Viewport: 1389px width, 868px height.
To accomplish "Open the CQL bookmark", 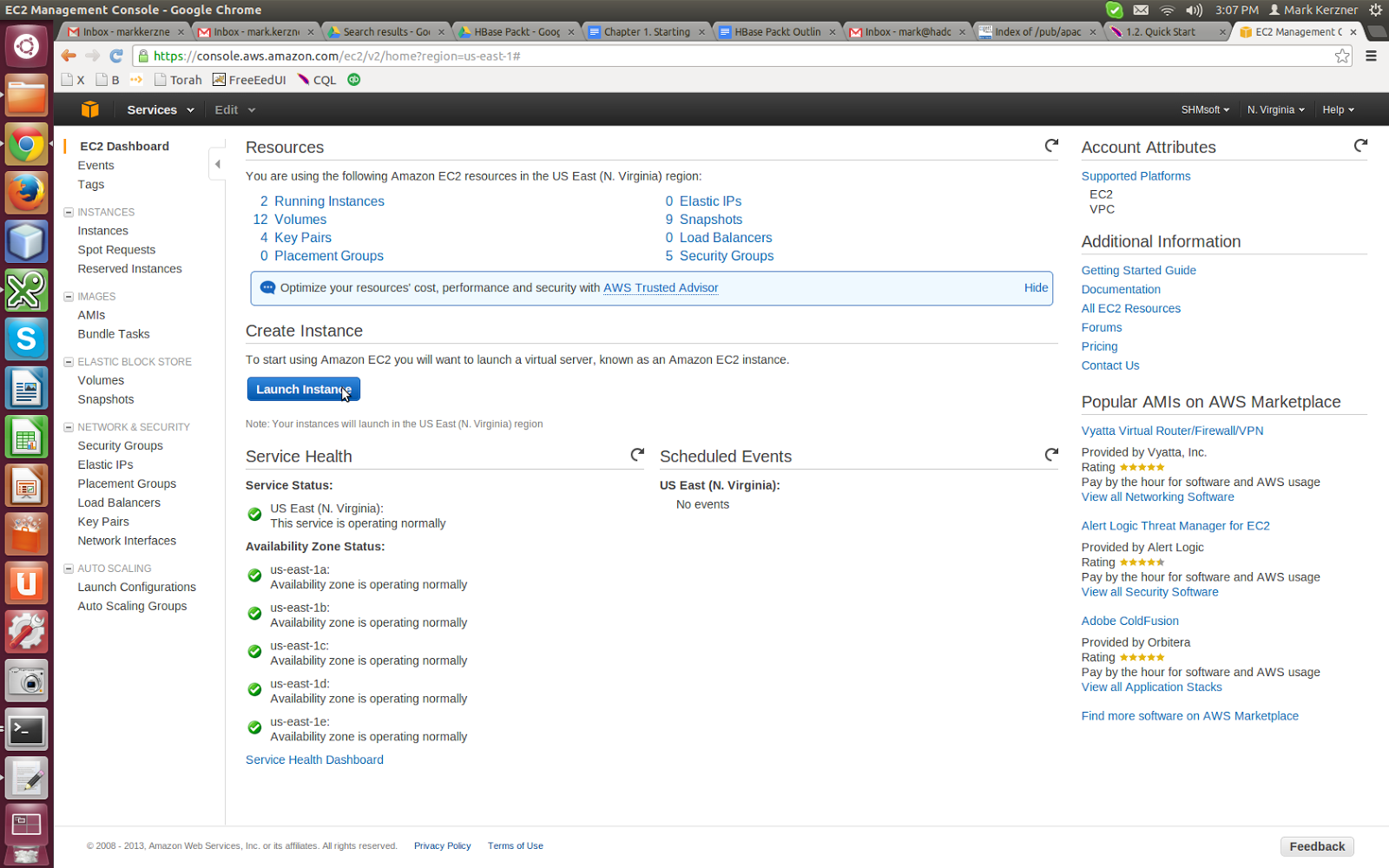I will tap(317, 80).
